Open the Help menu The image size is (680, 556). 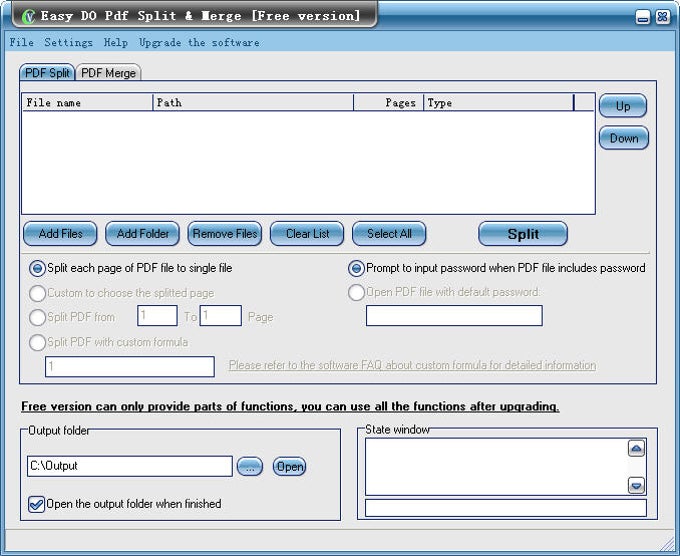click(x=116, y=43)
